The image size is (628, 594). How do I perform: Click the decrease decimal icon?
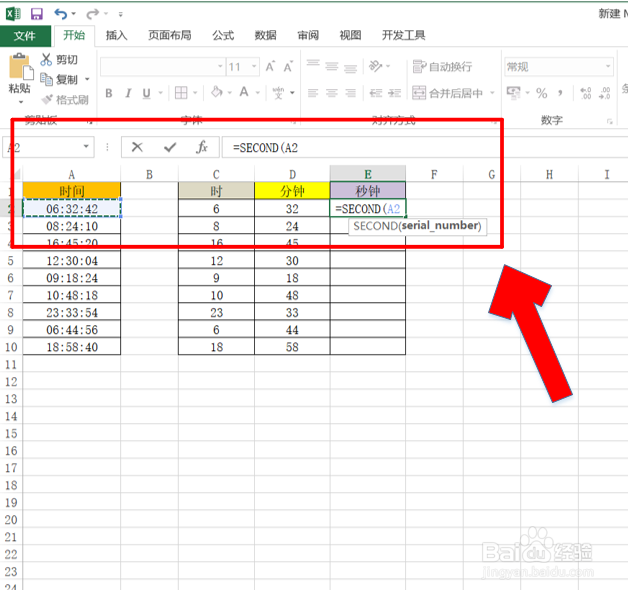pos(605,93)
